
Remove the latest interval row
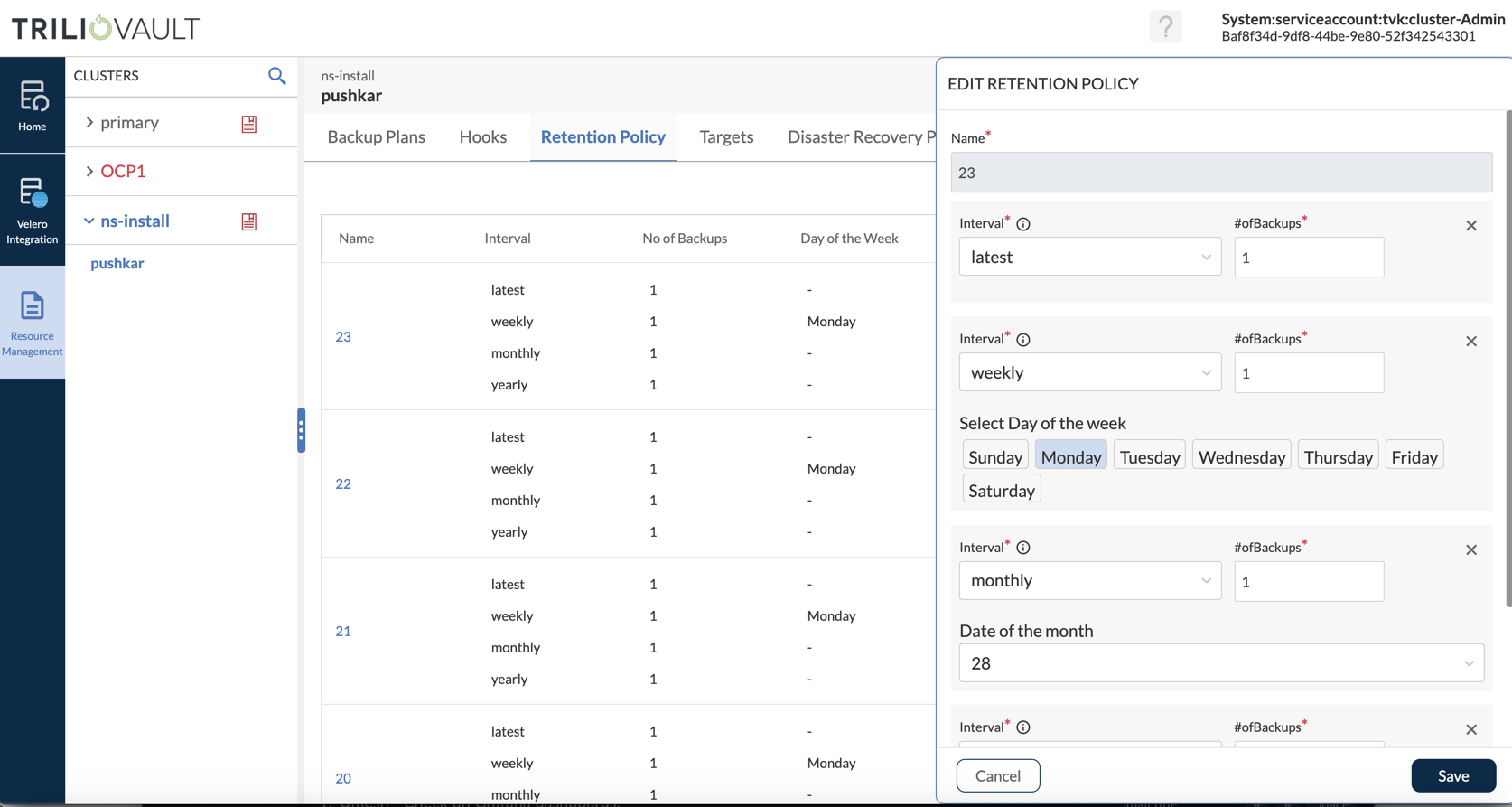pos(1470,226)
